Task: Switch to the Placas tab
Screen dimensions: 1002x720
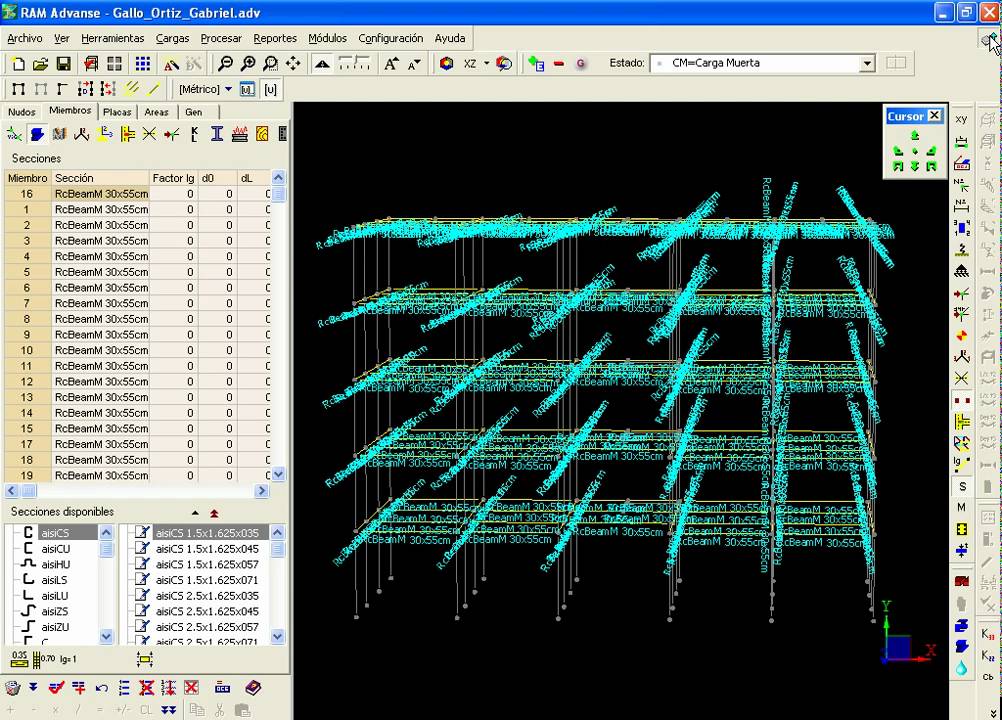Action: (117, 112)
